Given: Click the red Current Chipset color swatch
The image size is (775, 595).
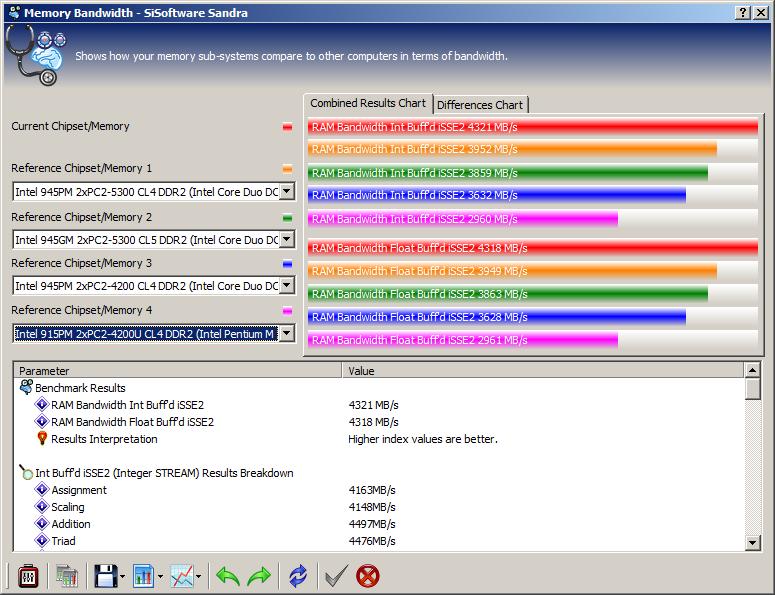Looking at the screenshot, I should coord(287,127).
